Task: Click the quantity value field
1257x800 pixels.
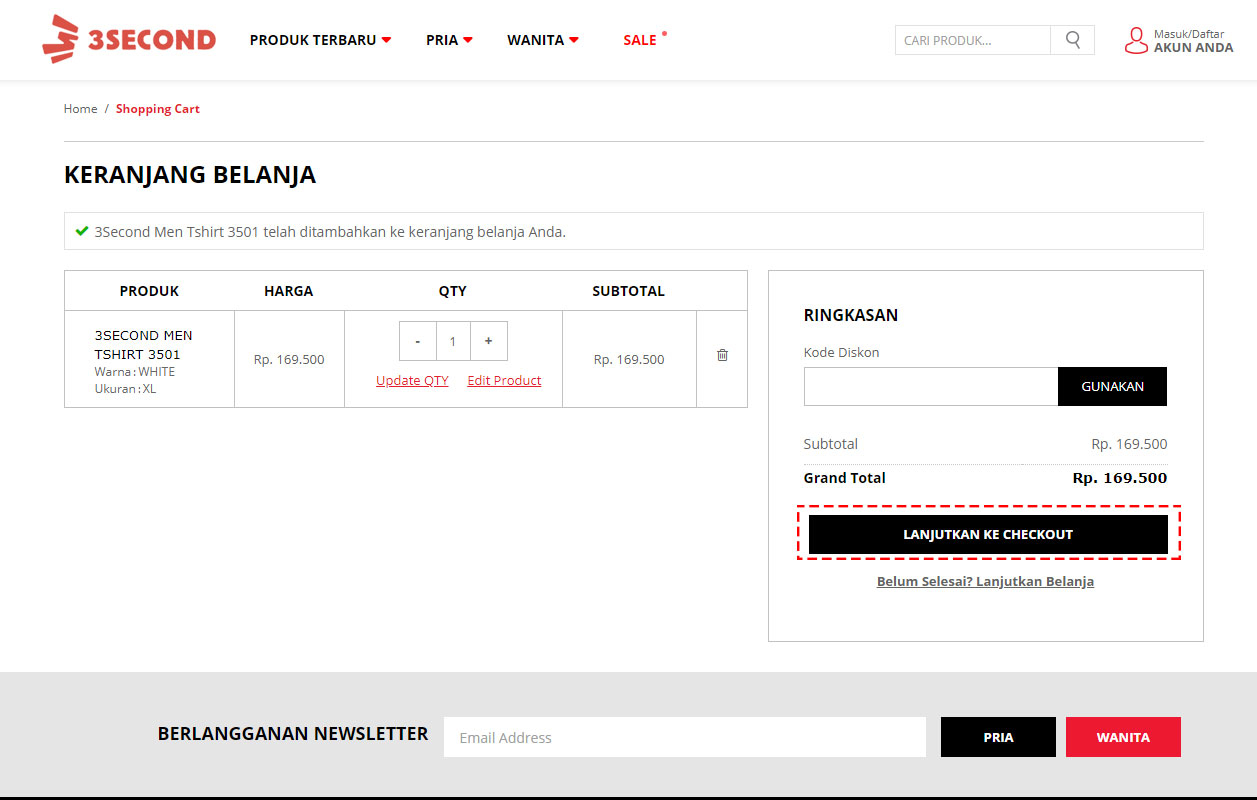Action: point(453,341)
